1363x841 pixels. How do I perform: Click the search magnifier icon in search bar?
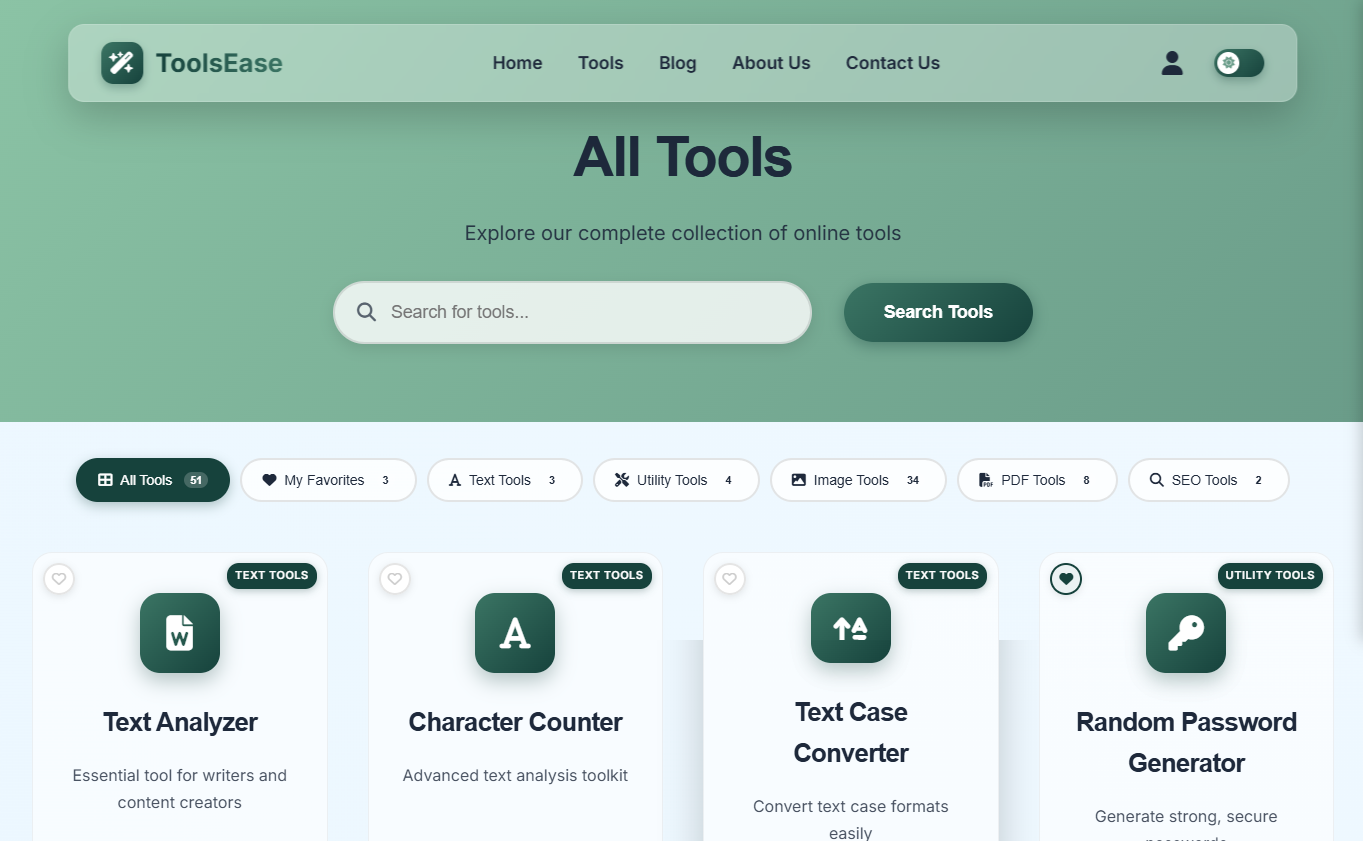pos(366,312)
